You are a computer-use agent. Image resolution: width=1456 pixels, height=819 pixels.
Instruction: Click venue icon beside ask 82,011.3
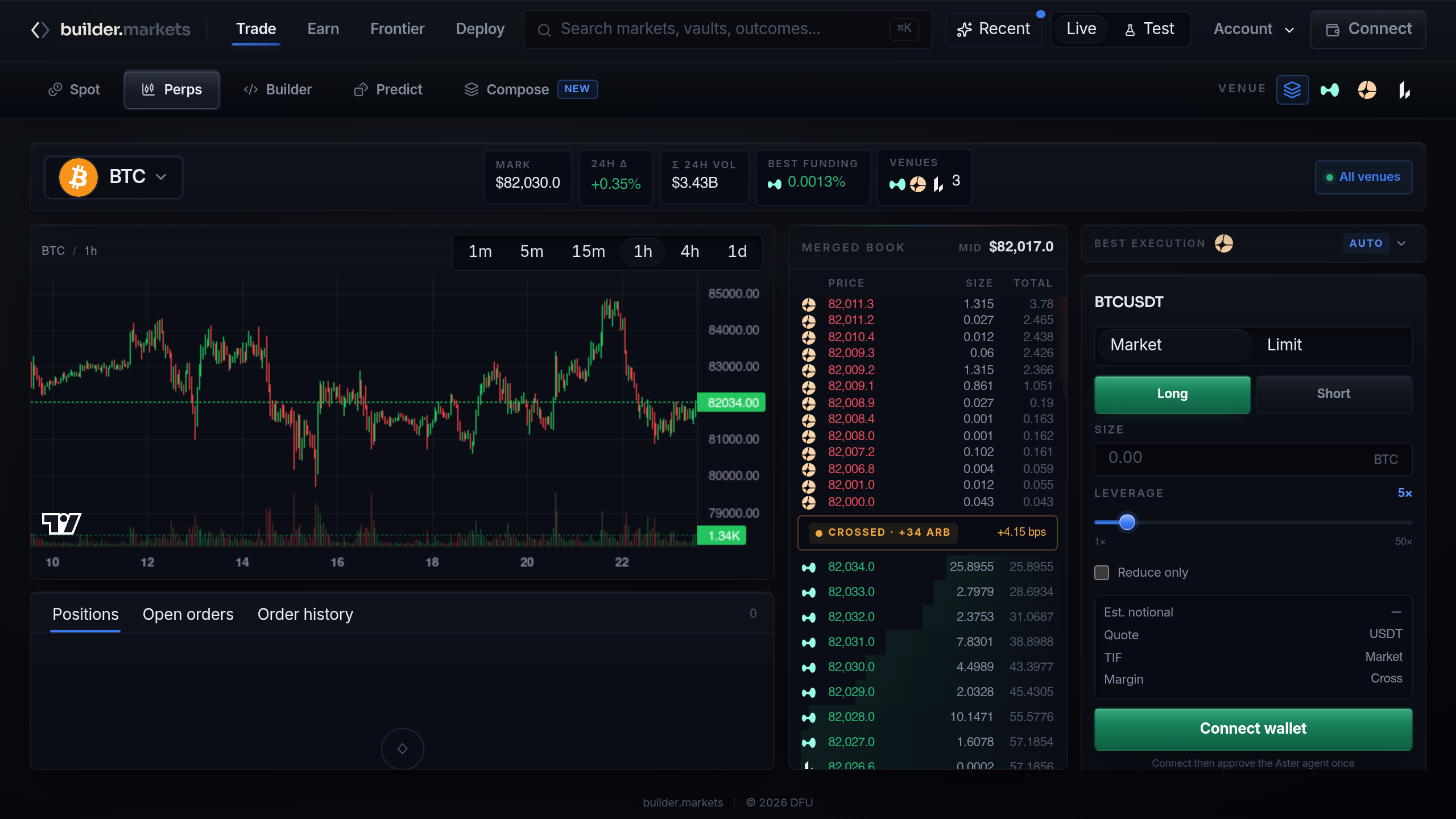coord(808,304)
